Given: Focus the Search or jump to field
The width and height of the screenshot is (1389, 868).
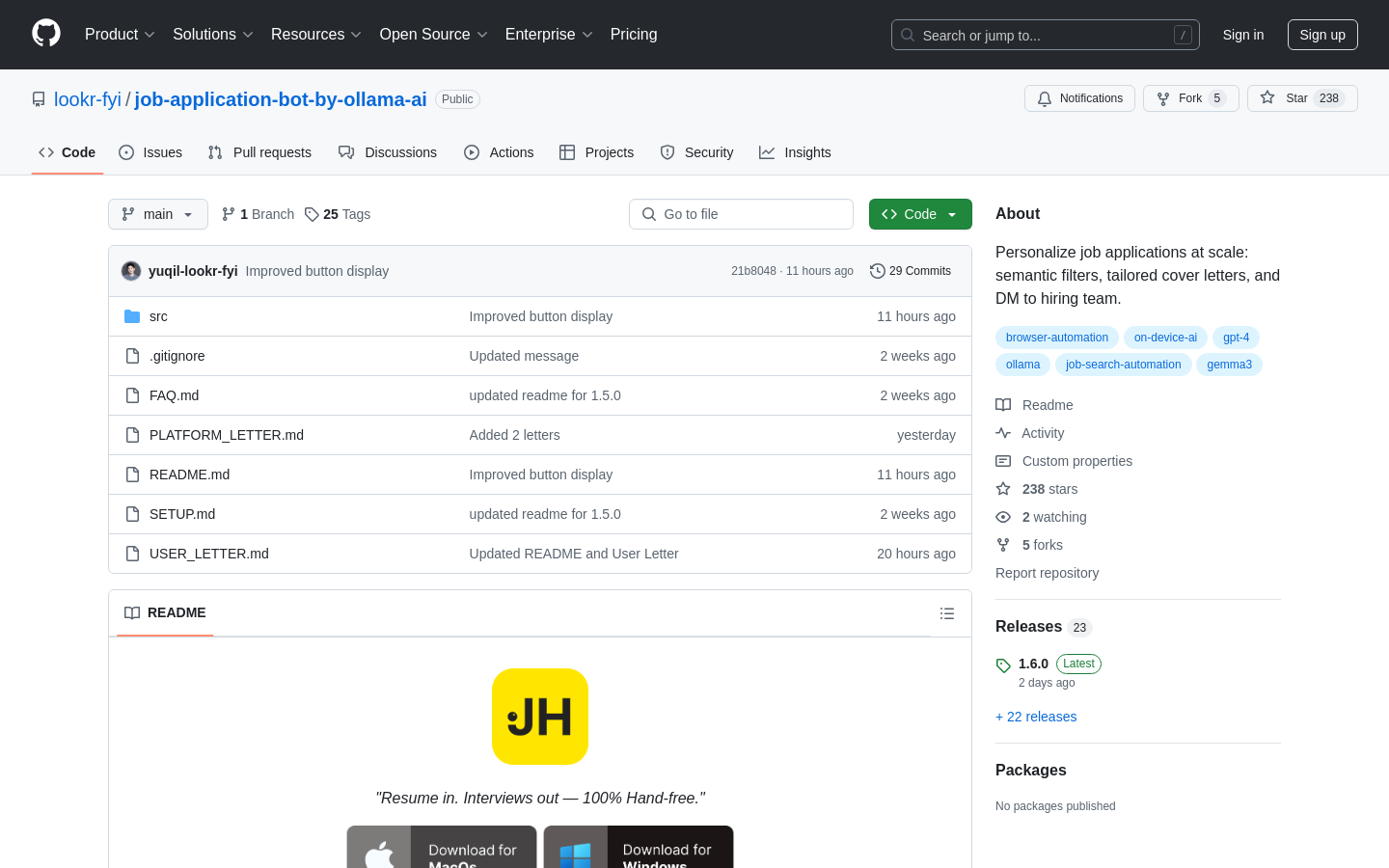Looking at the screenshot, I should point(1046,35).
